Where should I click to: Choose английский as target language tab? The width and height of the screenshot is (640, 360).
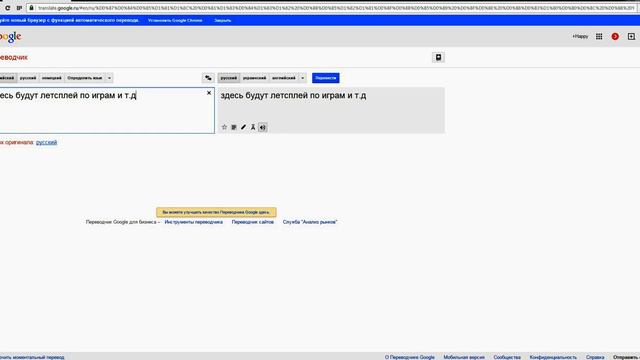click(284, 78)
